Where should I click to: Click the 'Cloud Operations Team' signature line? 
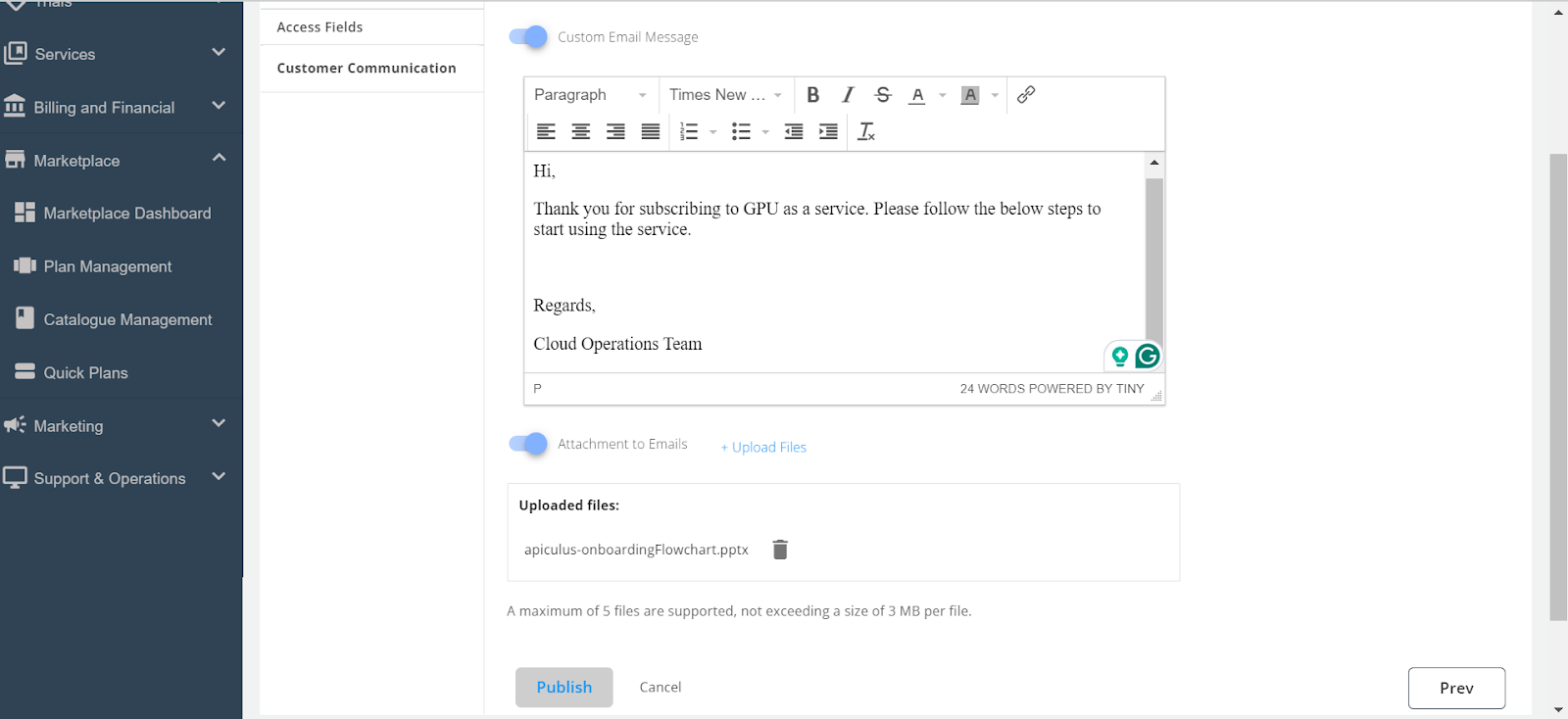click(x=617, y=344)
